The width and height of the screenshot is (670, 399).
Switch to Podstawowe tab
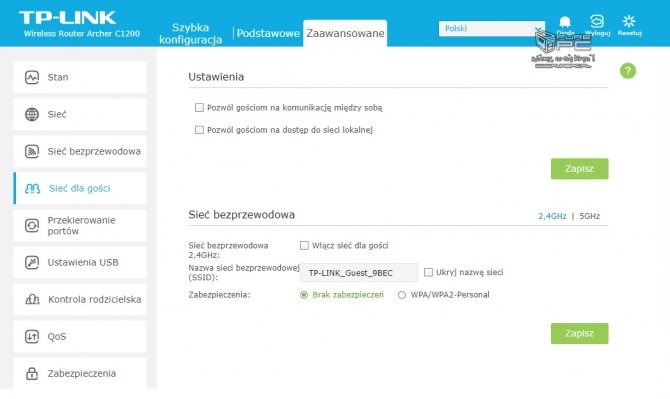268,33
